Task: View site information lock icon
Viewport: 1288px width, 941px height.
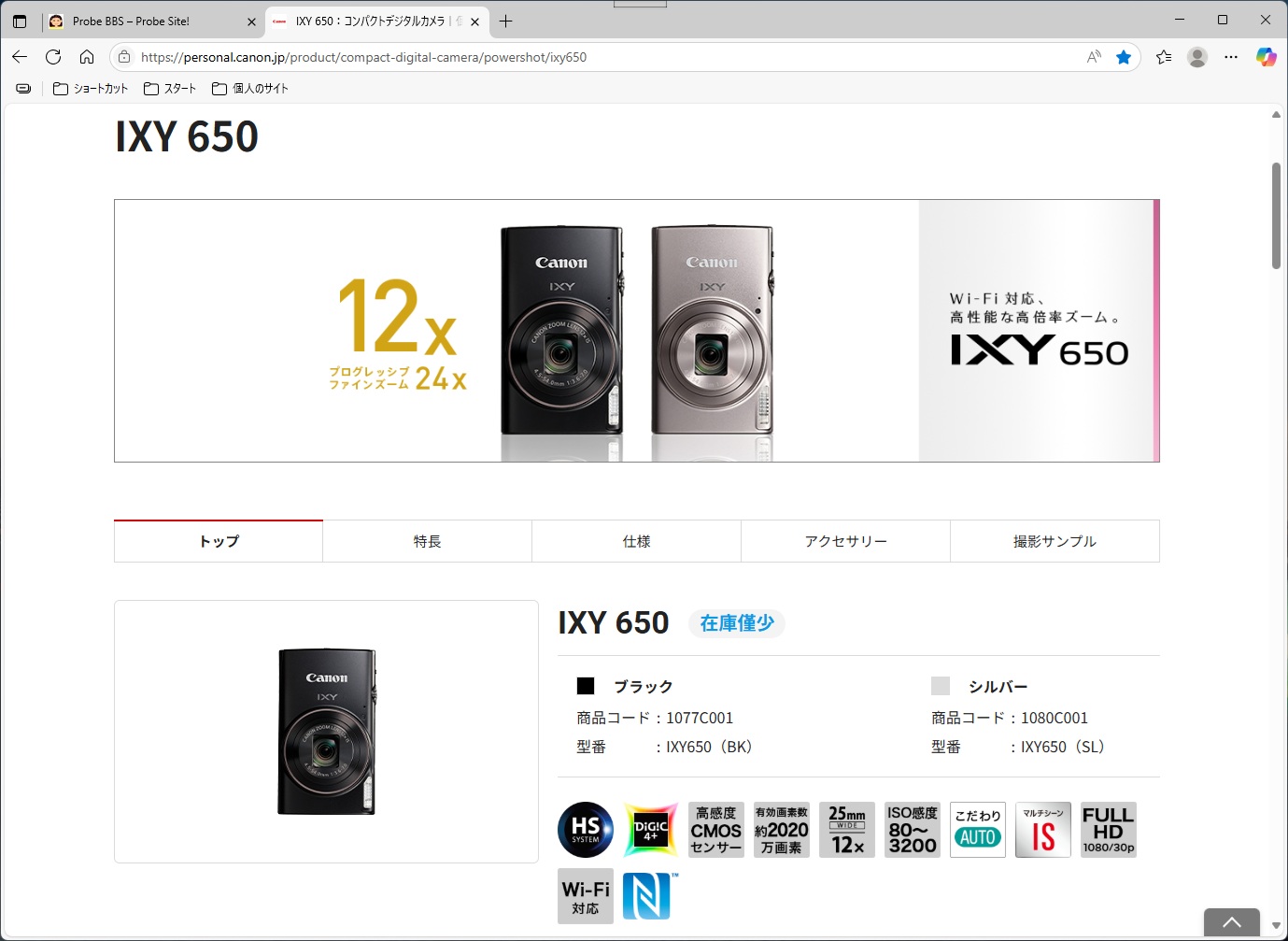Action: click(x=124, y=57)
